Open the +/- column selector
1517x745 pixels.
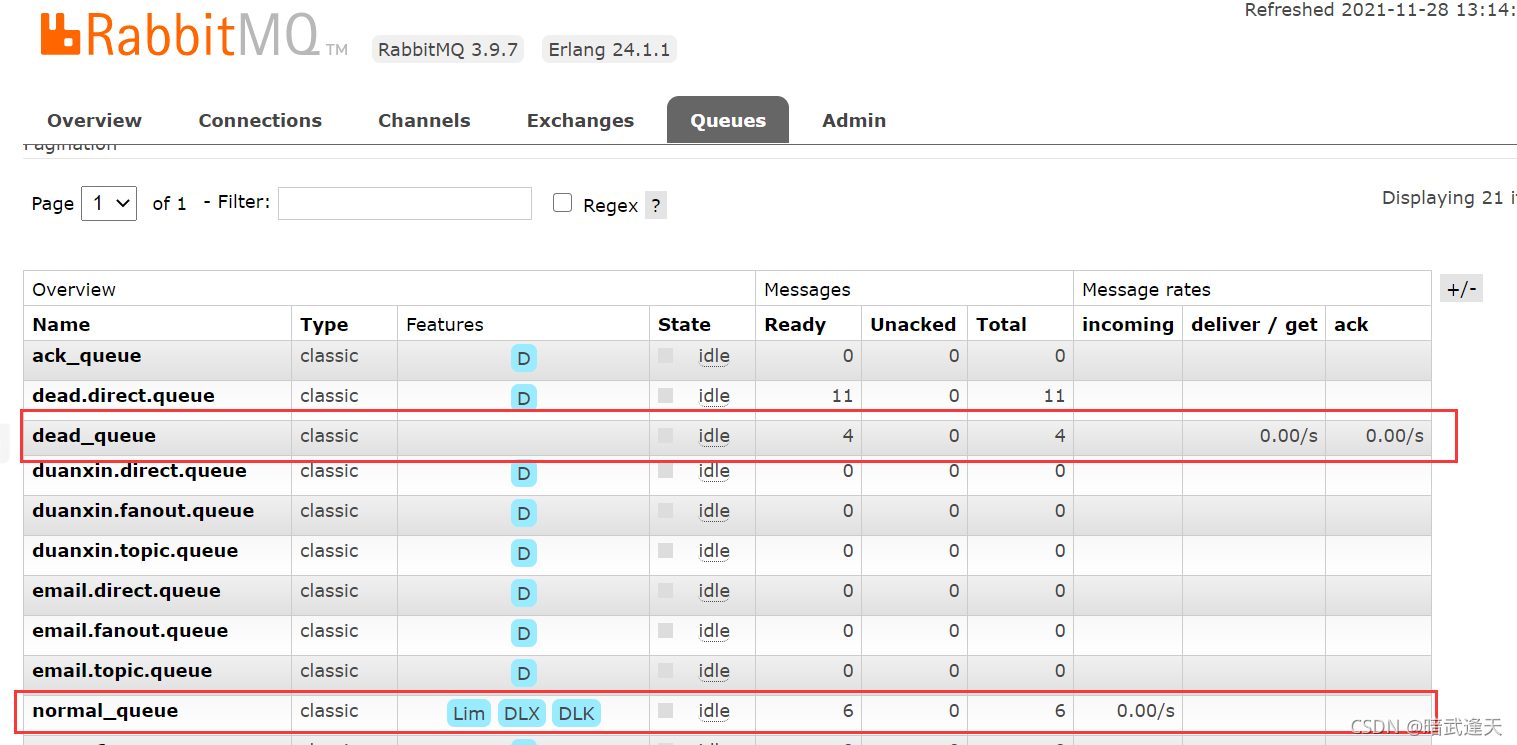pyautogui.click(x=1461, y=289)
